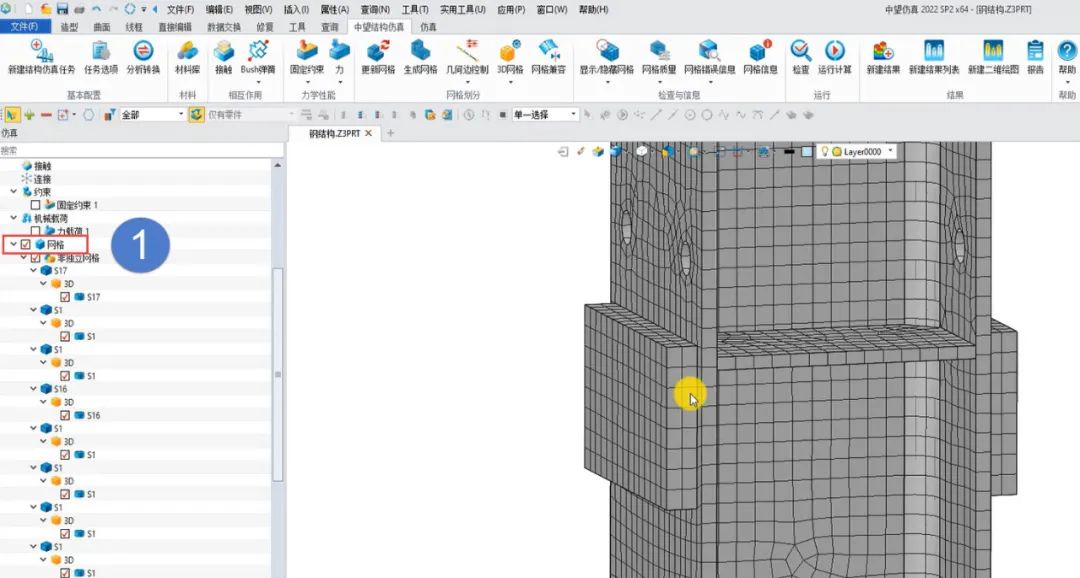Enable the 固定约束 1 checkbox
1080x578 pixels.
[36, 204]
